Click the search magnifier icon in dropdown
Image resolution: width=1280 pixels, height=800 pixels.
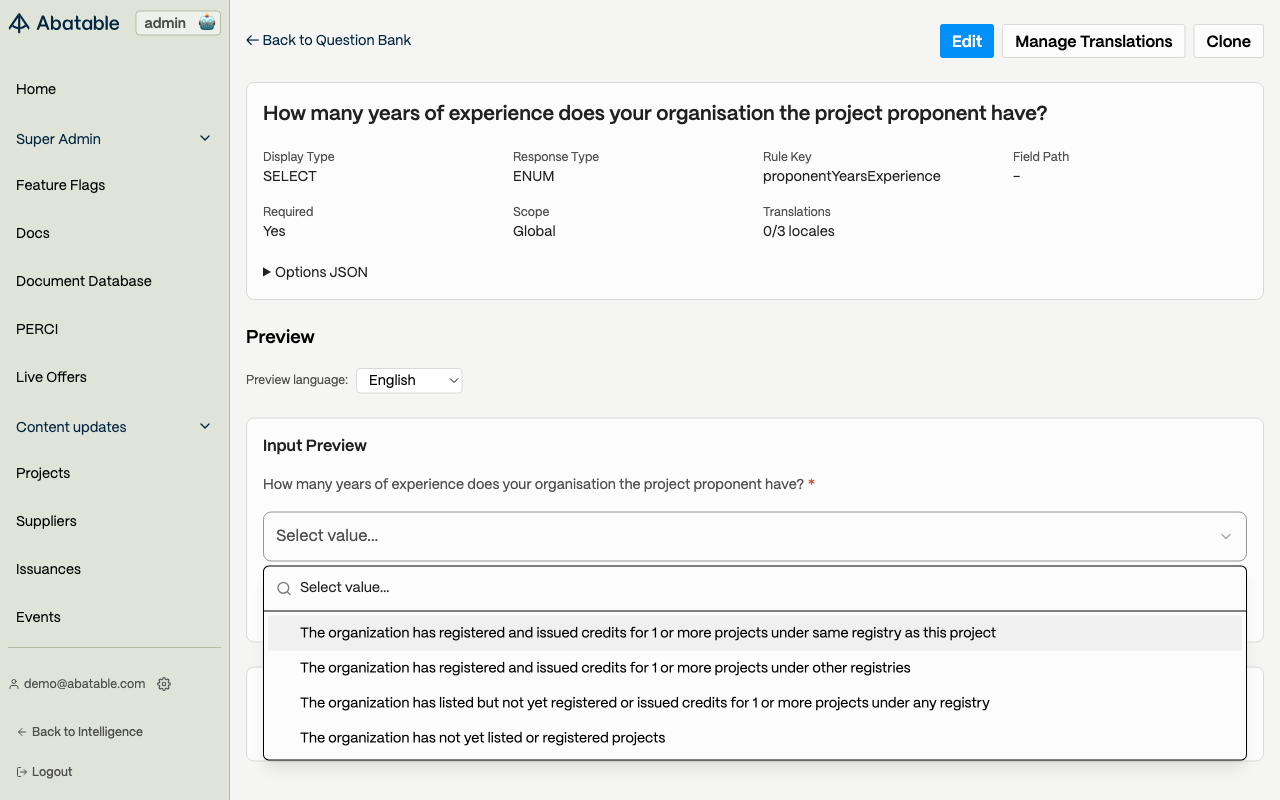click(284, 588)
